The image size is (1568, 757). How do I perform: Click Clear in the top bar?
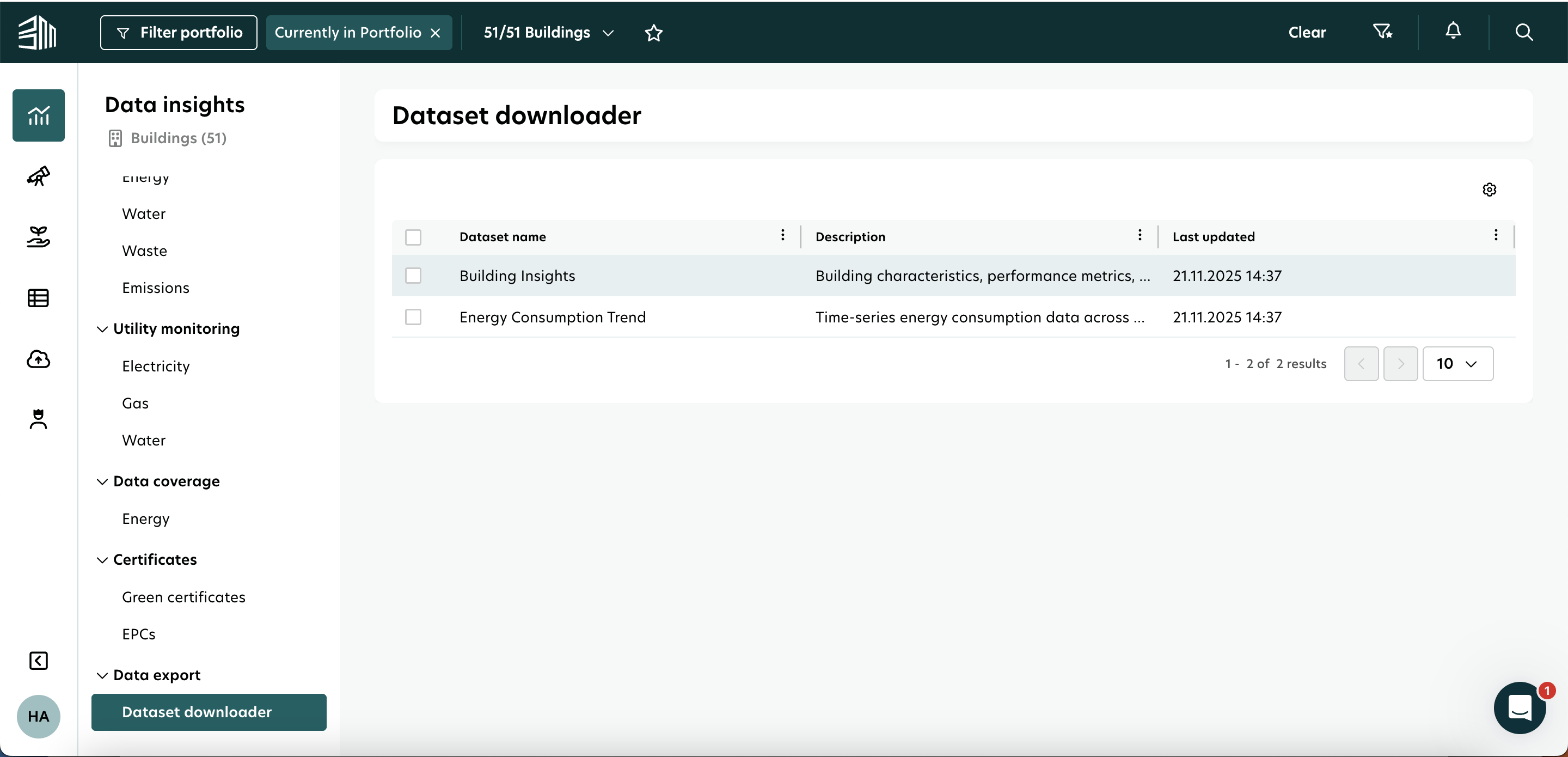1306,32
